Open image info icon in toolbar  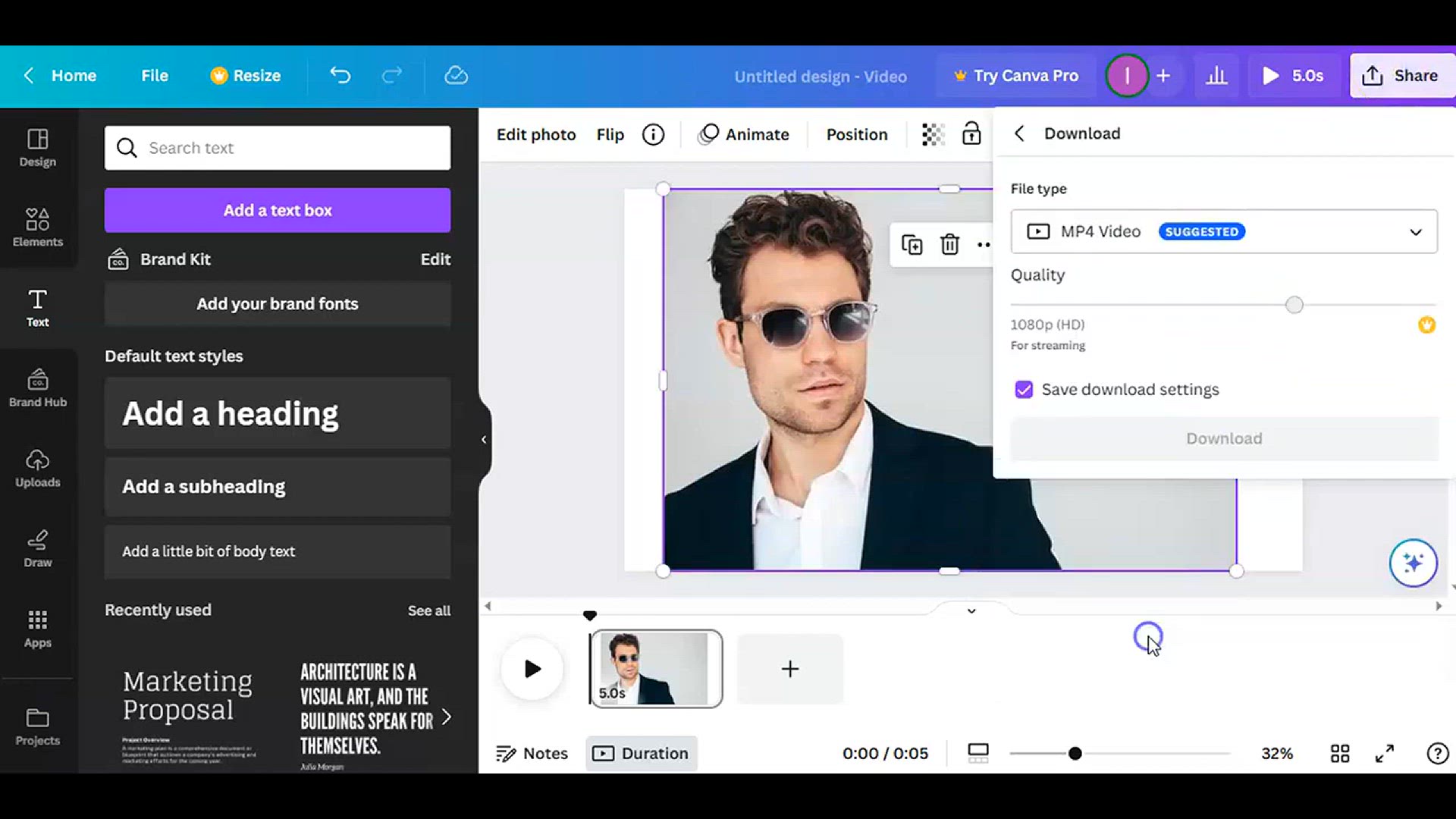(x=653, y=134)
